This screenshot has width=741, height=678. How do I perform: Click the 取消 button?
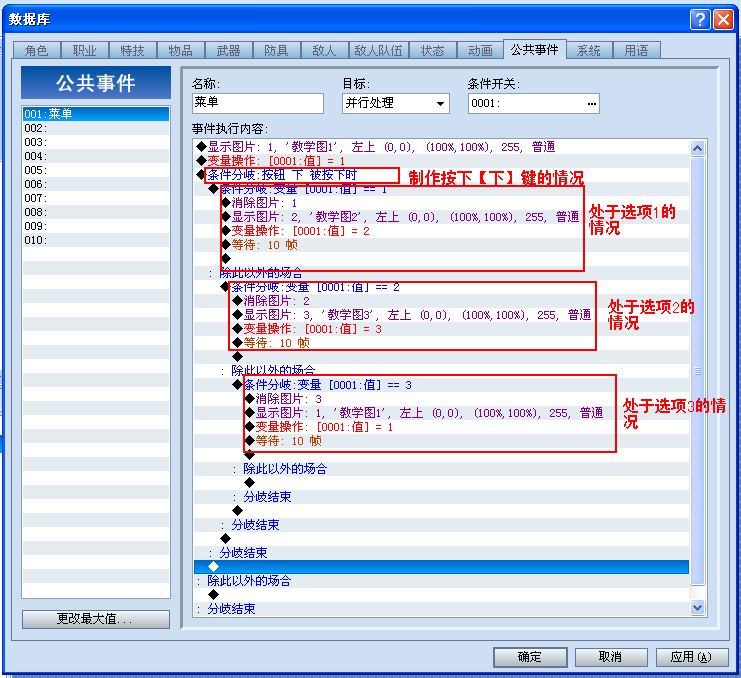point(611,657)
